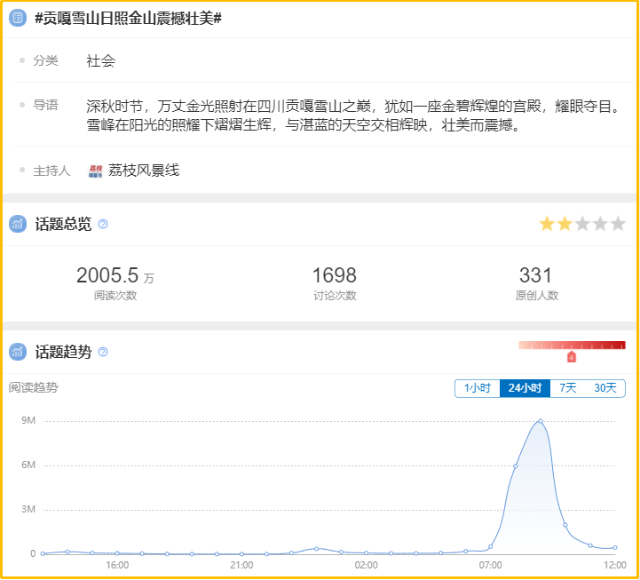
Task: Click the 话题总览 section icon
Action: tap(18, 224)
